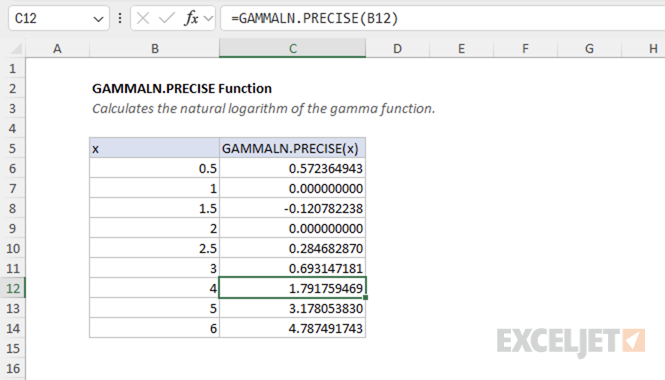Select column G header
The image size is (665, 380).
[x=590, y=49]
